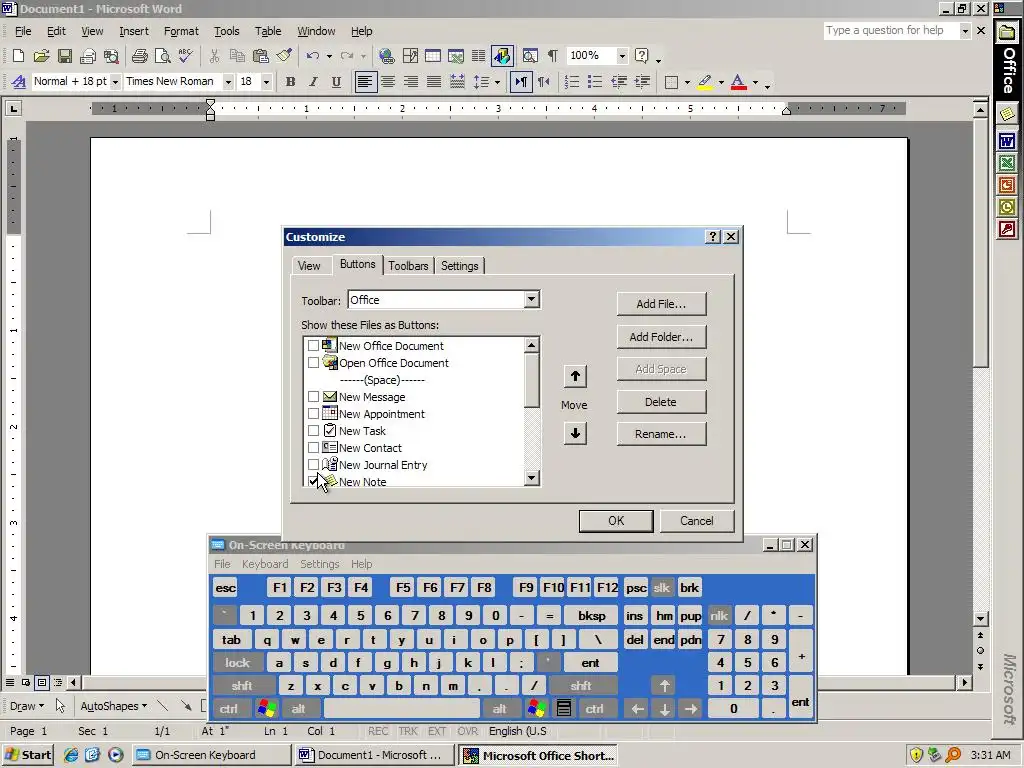1024x768 pixels.
Task: Tick the New Task checkbox
Action: (313, 430)
